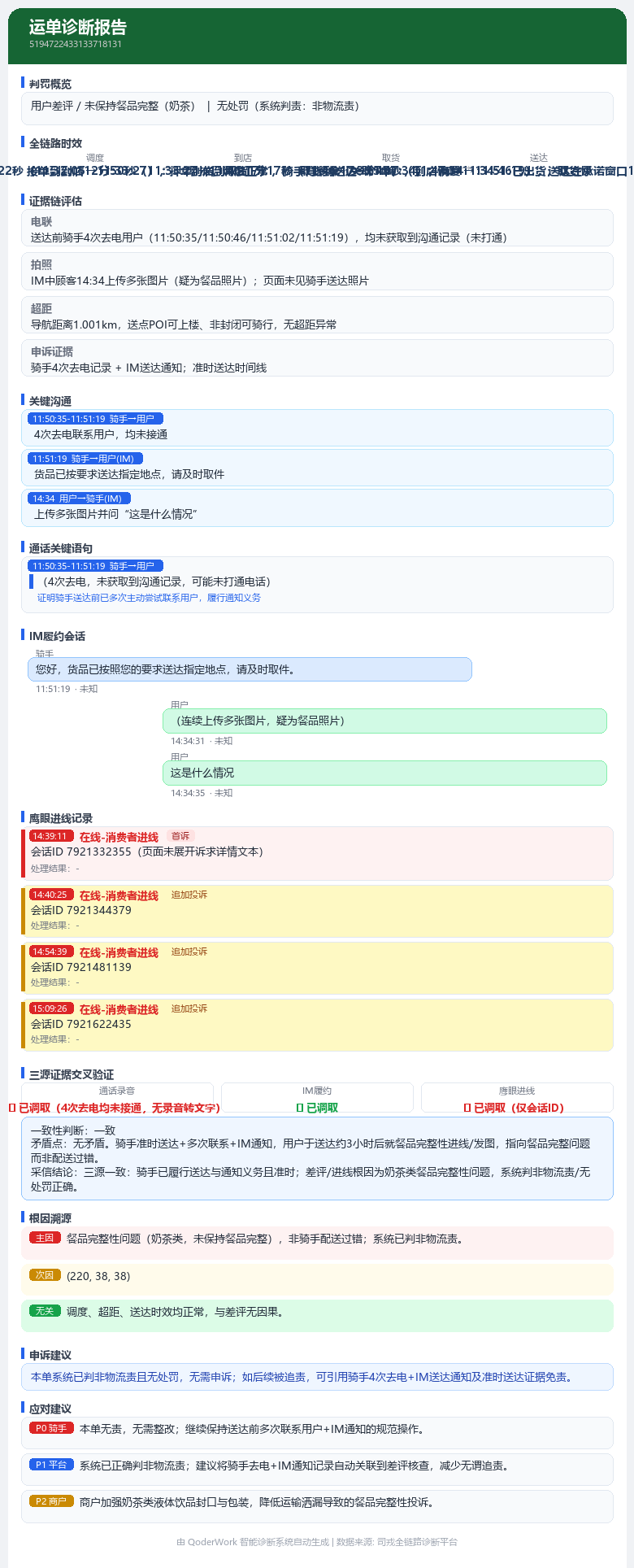Screen dimensions: 634x1568
Task: Click the blue note 证明骑手送达前已多次主动尝试联系用户
Action: pyautogui.click(x=150, y=598)
